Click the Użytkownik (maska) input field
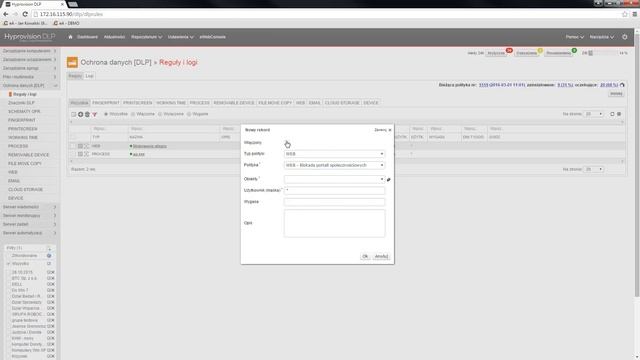The image size is (640, 360). point(334,191)
